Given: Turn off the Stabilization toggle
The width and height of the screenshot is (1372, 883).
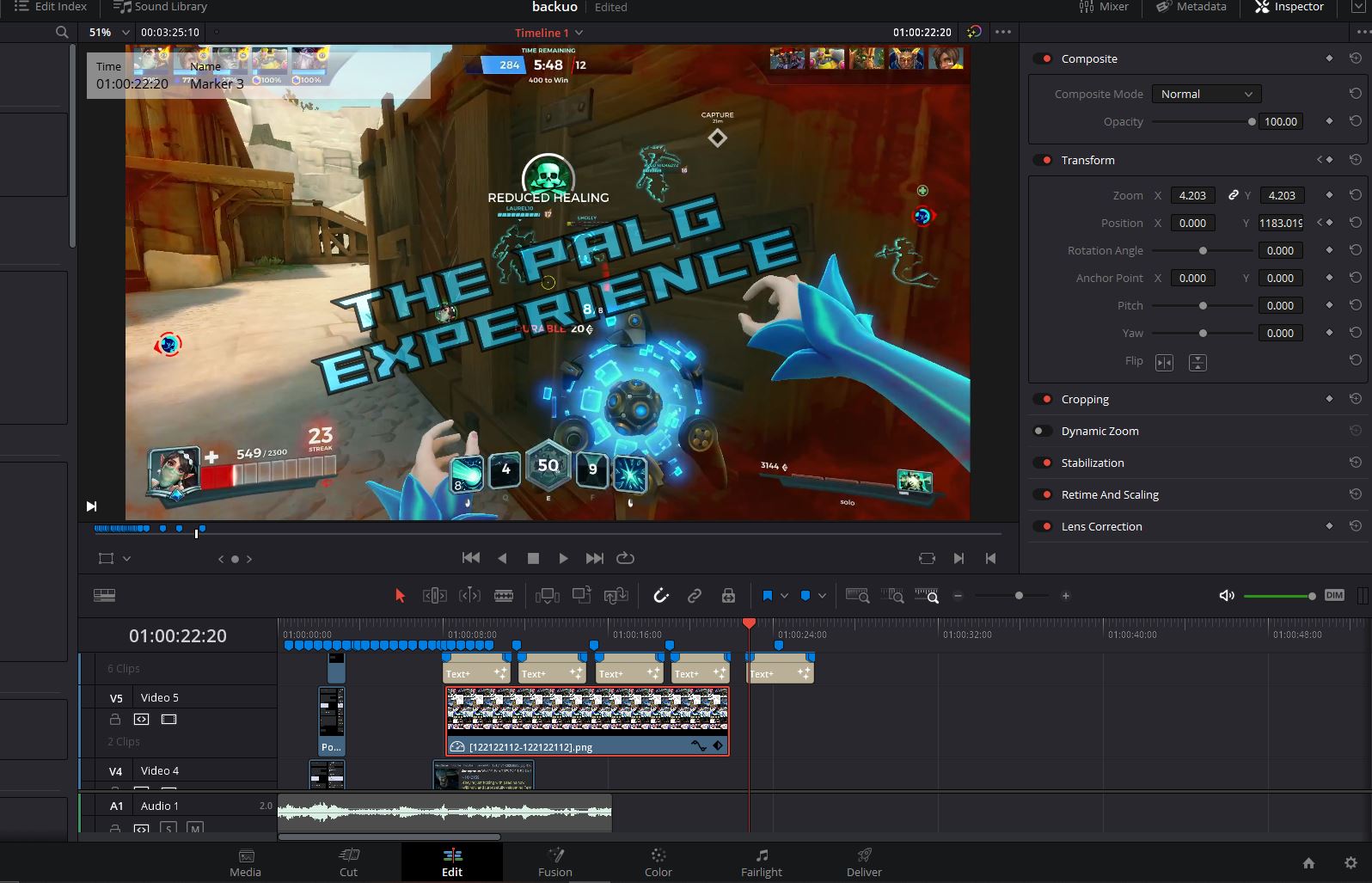Looking at the screenshot, I should [1044, 463].
